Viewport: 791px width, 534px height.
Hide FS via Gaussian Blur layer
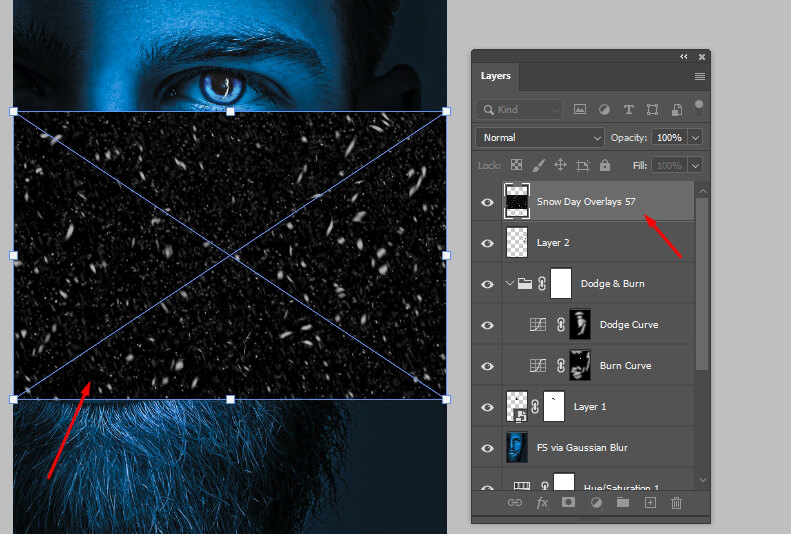tap(487, 448)
